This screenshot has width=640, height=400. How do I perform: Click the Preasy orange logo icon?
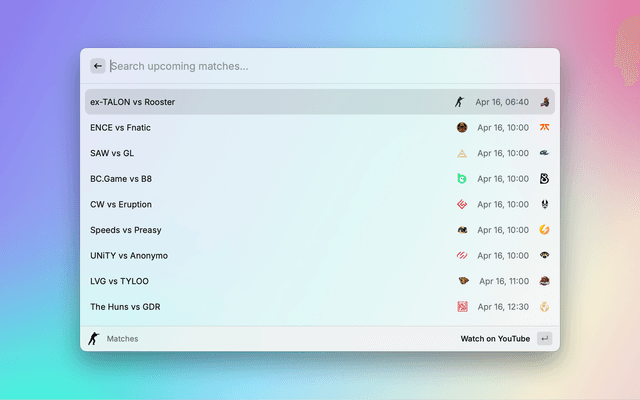(x=544, y=230)
